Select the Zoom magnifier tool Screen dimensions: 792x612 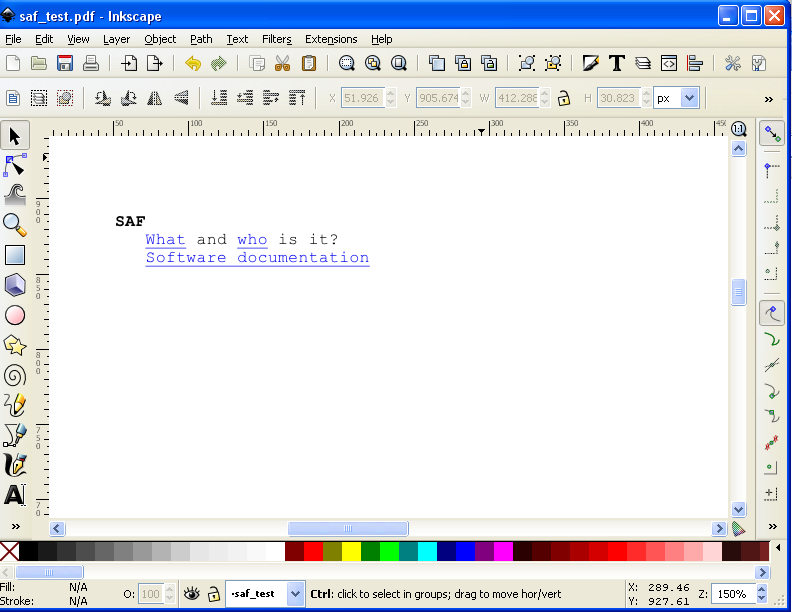click(x=15, y=225)
